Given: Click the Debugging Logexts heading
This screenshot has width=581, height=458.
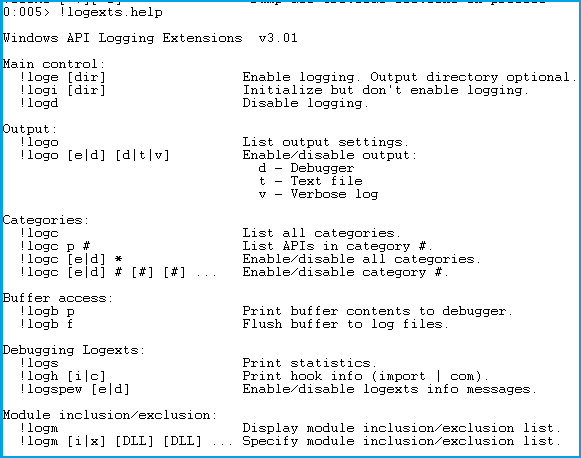Looking at the screenshot, I should [74, 350].
